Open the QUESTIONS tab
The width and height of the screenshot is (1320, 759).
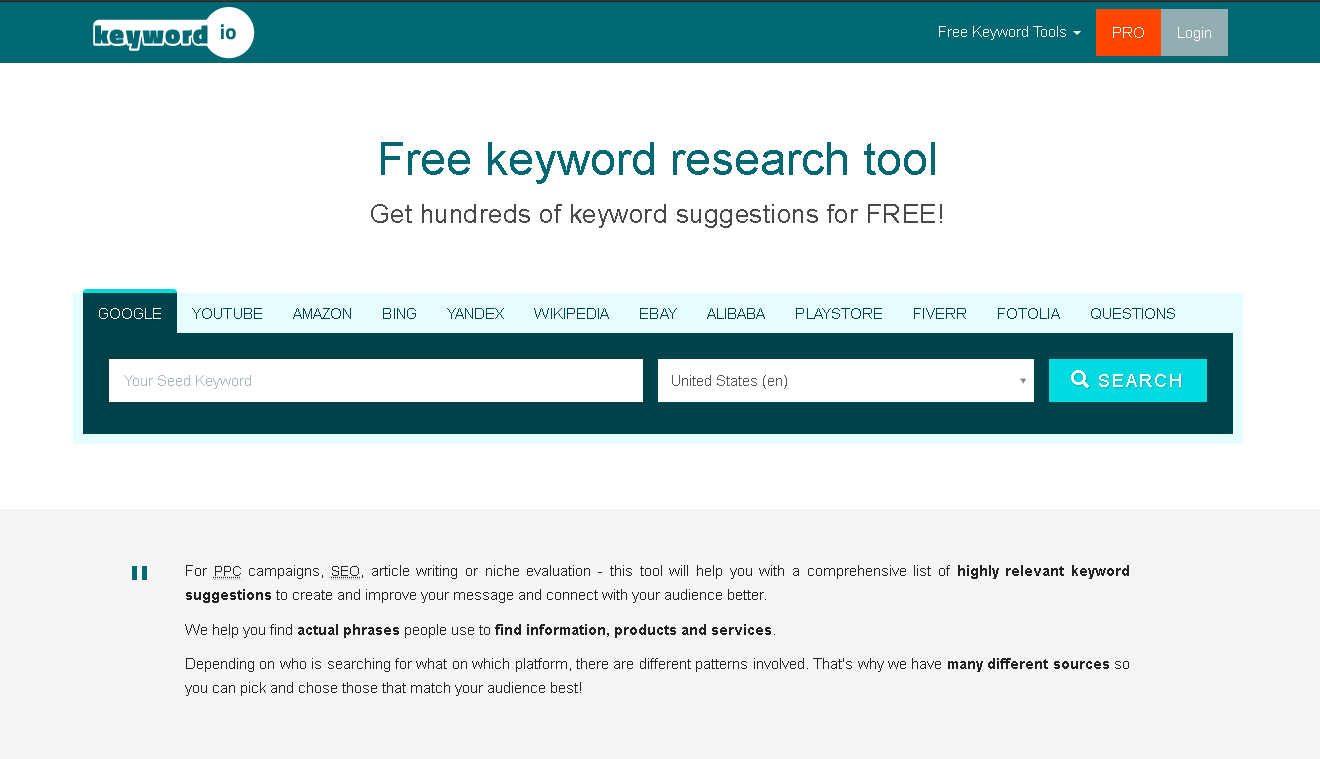[x=1133, y=313]
